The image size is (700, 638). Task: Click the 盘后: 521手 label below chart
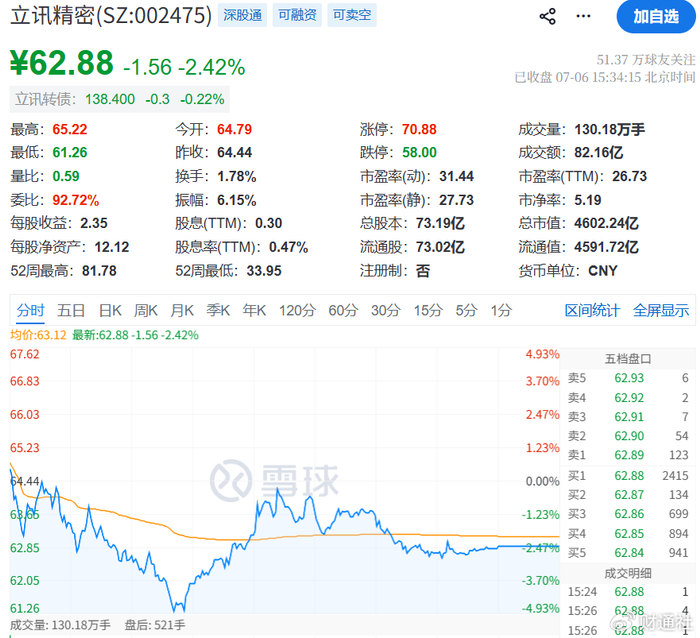click(x=154, y=625)
